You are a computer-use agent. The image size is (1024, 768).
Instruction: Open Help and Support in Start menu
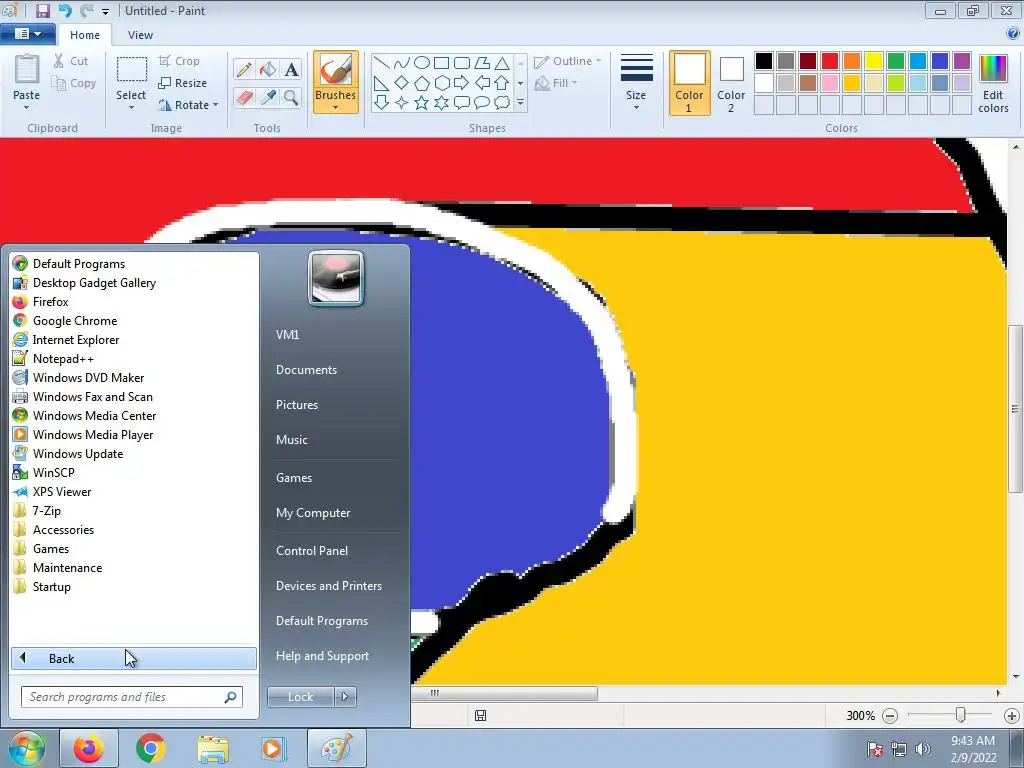323,656
